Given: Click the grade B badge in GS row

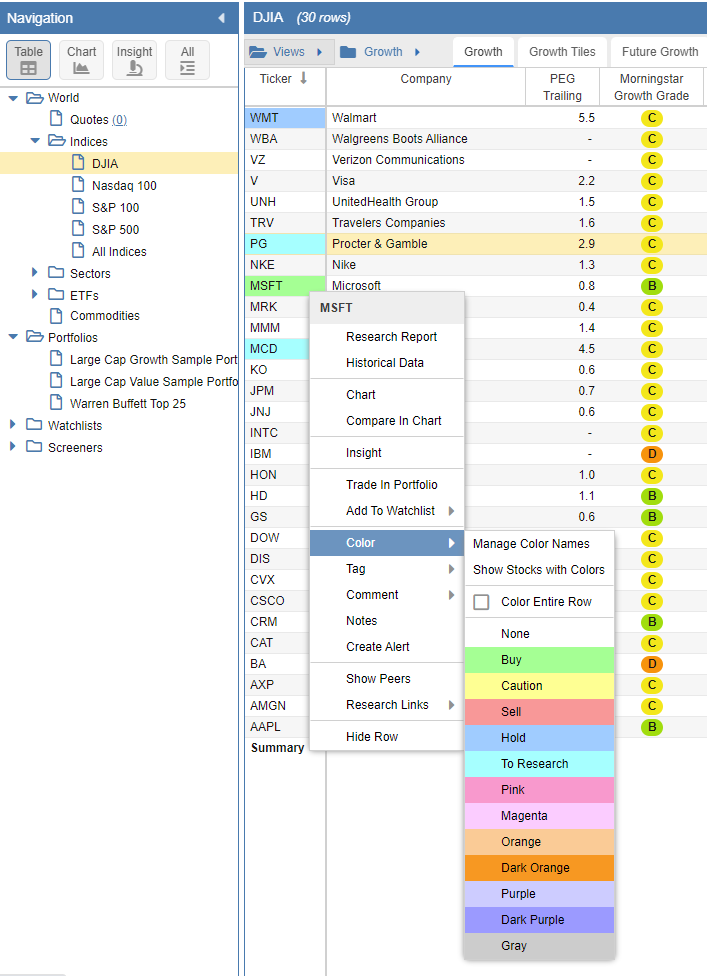Looking at the screenshot, I should (652, 517).
